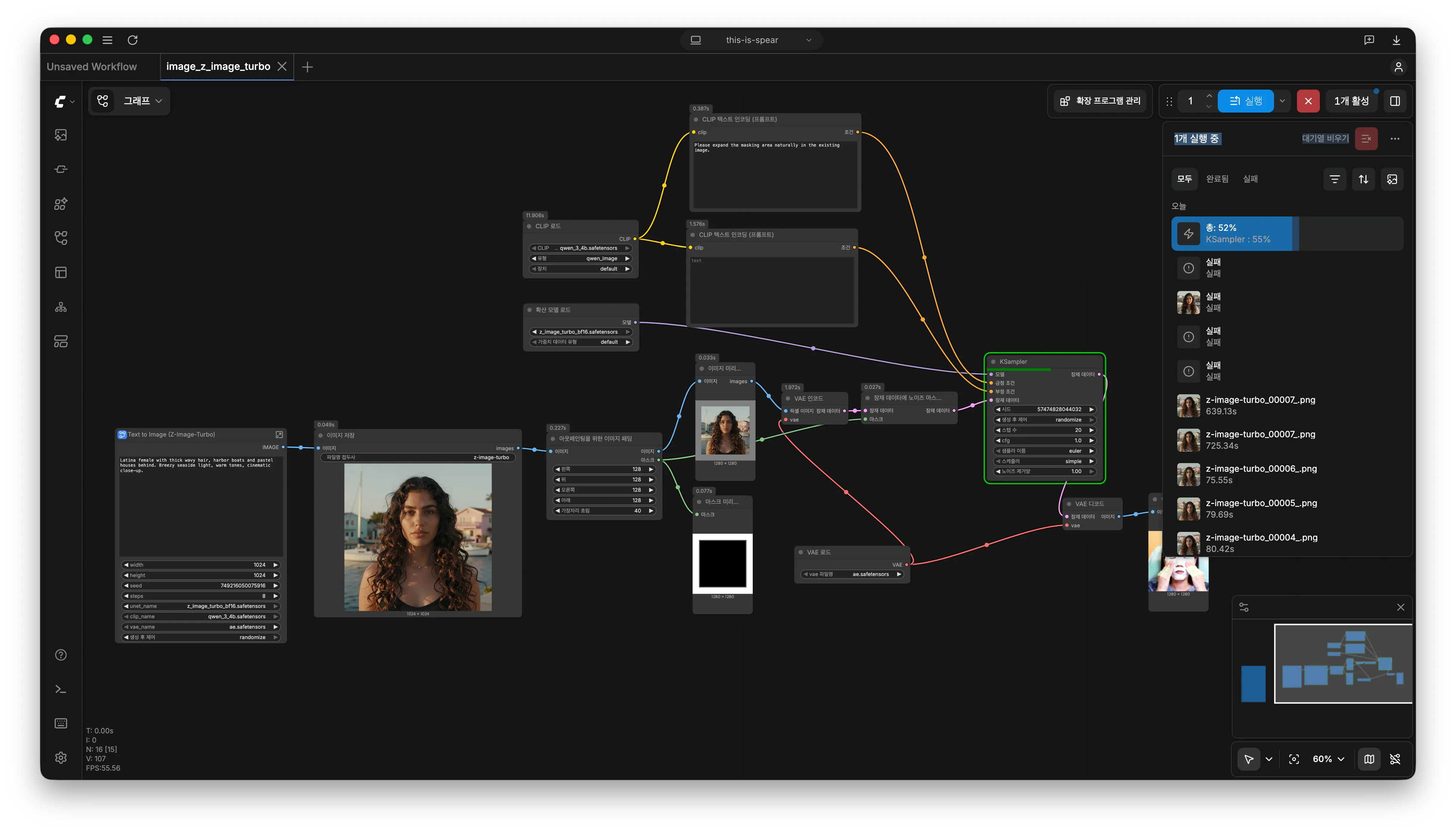
Task: Collapse the VAE 디코드 node dot
Action: pyautogui.click(x=1069, y=505)
